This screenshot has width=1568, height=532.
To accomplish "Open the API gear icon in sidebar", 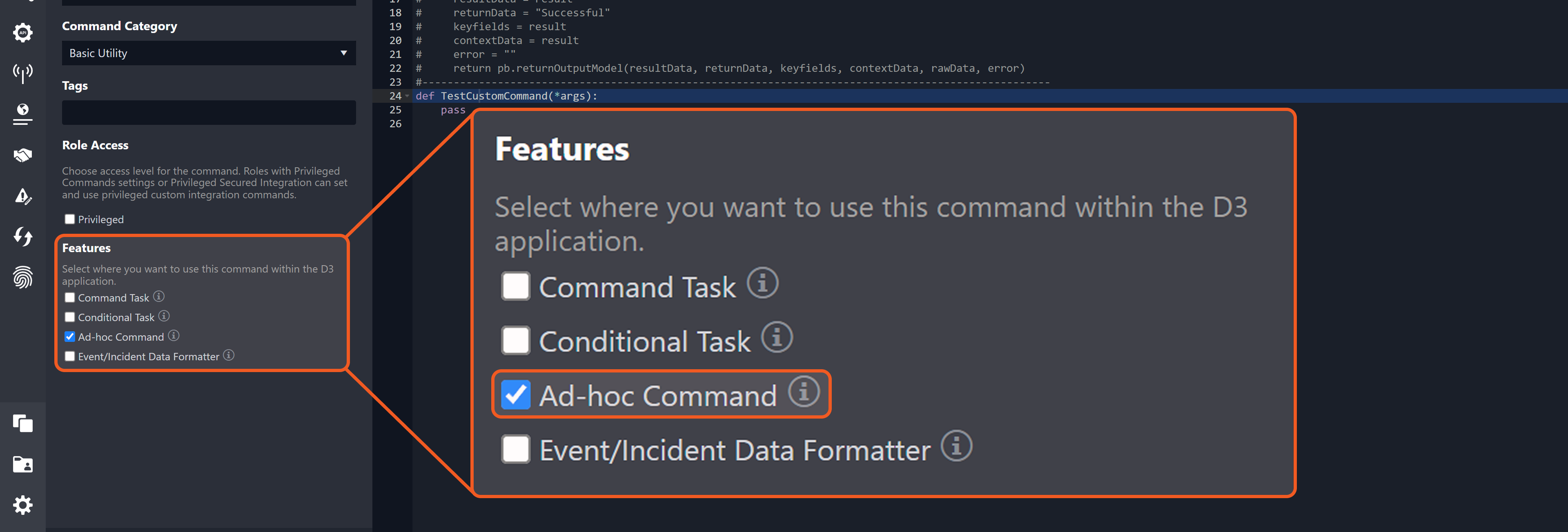I will tap(22, 32).
